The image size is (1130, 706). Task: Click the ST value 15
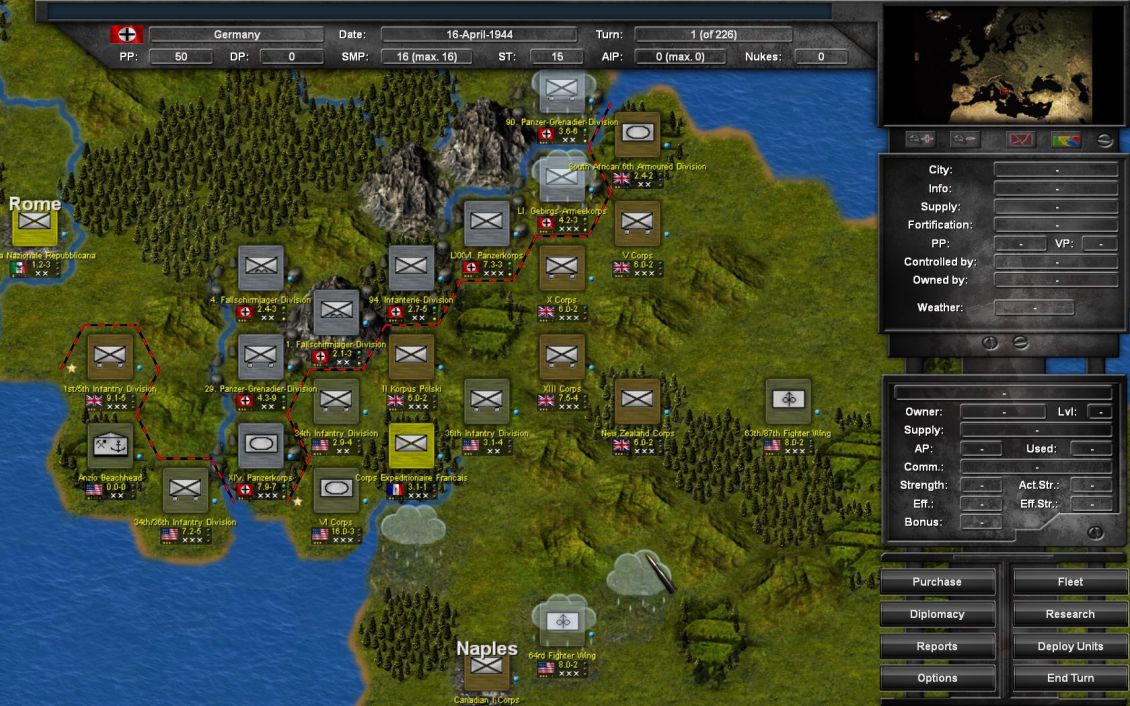click(x=557, y=56)
